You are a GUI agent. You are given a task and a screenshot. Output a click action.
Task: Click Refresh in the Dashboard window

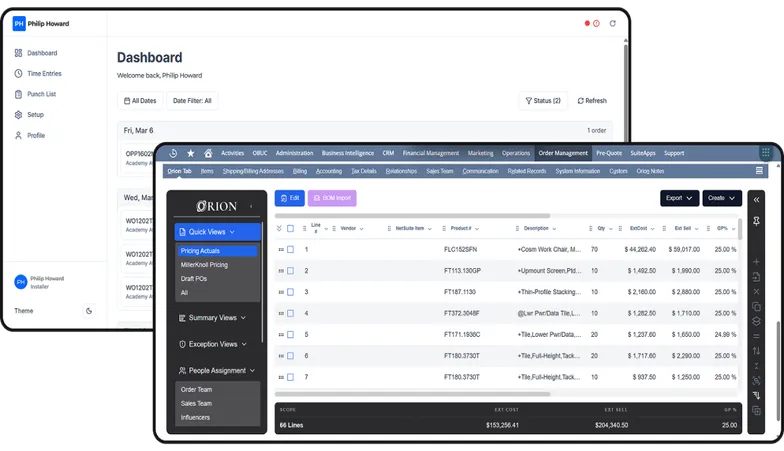[592, 100]
